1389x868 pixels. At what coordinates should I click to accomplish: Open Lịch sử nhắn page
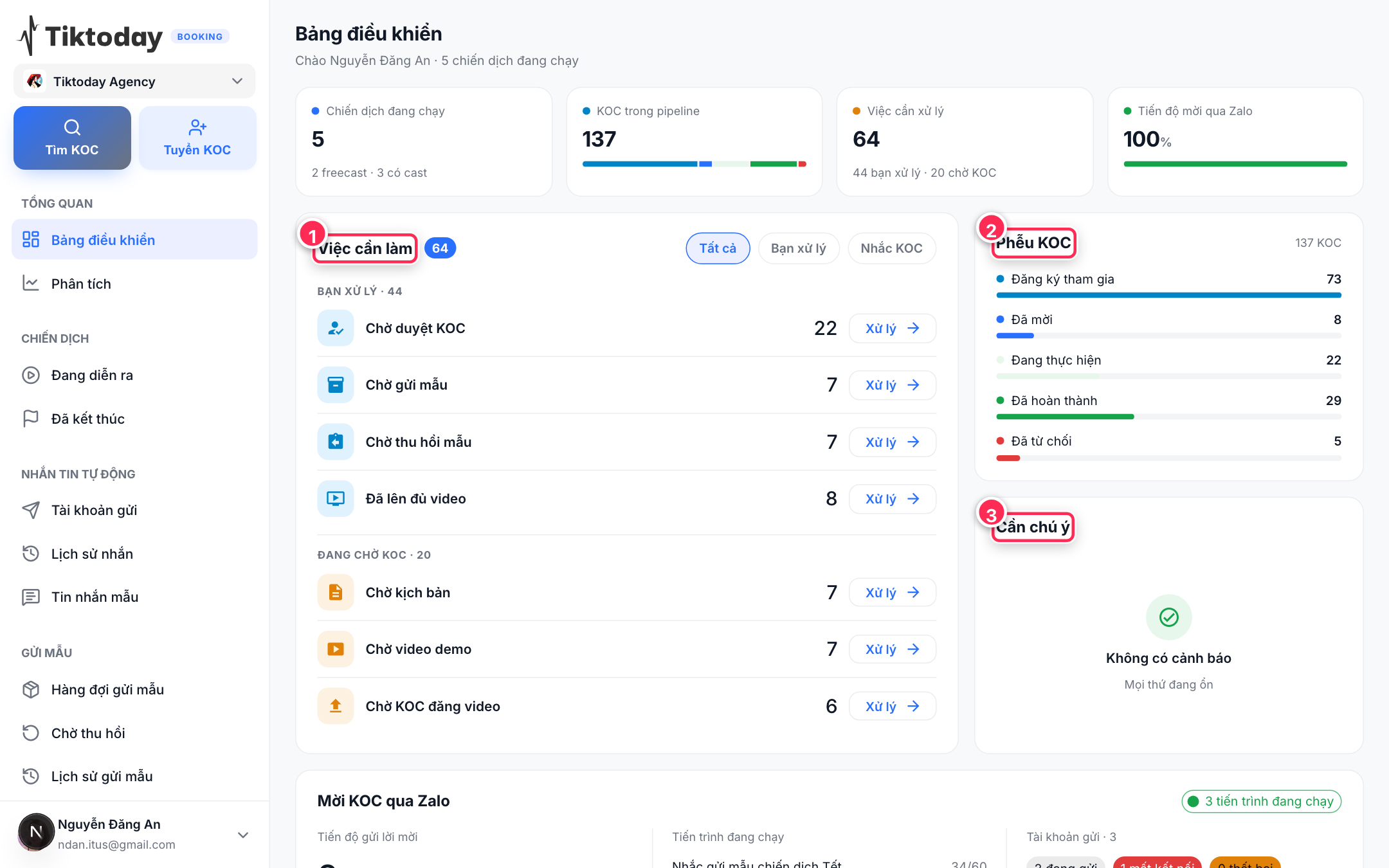134,554
